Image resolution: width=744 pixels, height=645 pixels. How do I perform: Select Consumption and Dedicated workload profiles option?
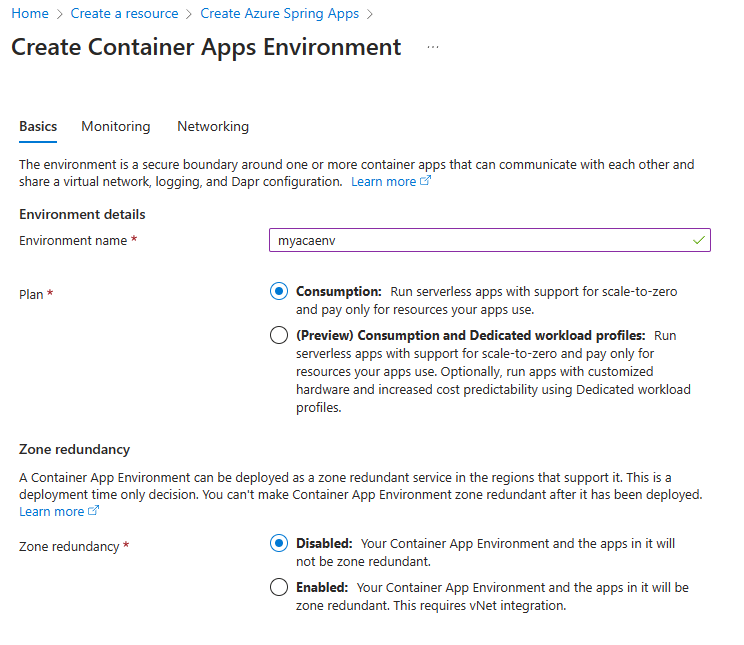pos(279,335)
